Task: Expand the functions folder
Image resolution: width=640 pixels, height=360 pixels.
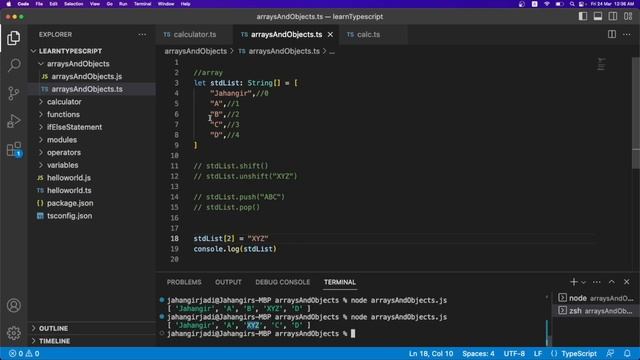Action: click(x=91, y=114)
